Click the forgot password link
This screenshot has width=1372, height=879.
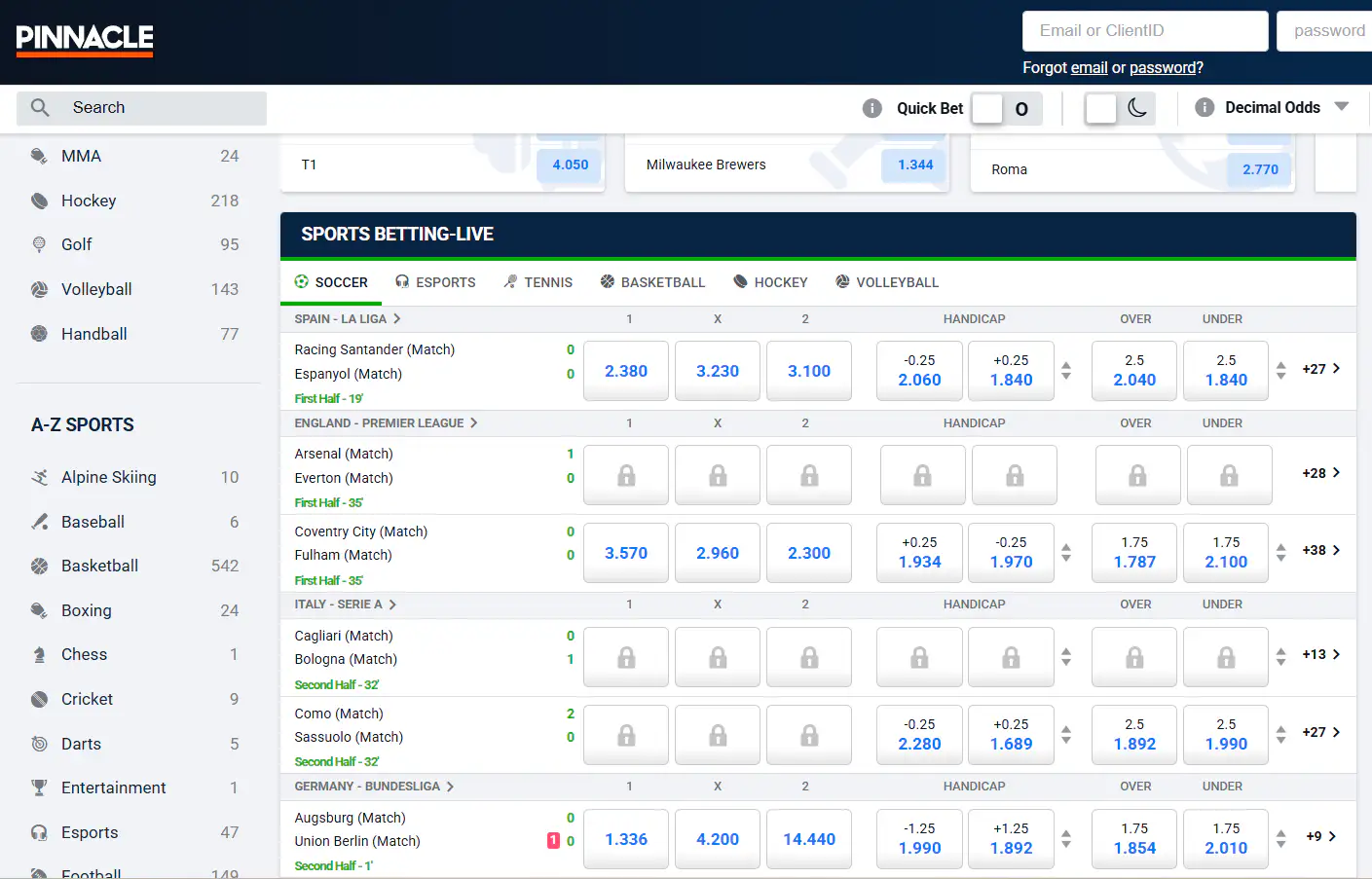[x=1163, y=68]
